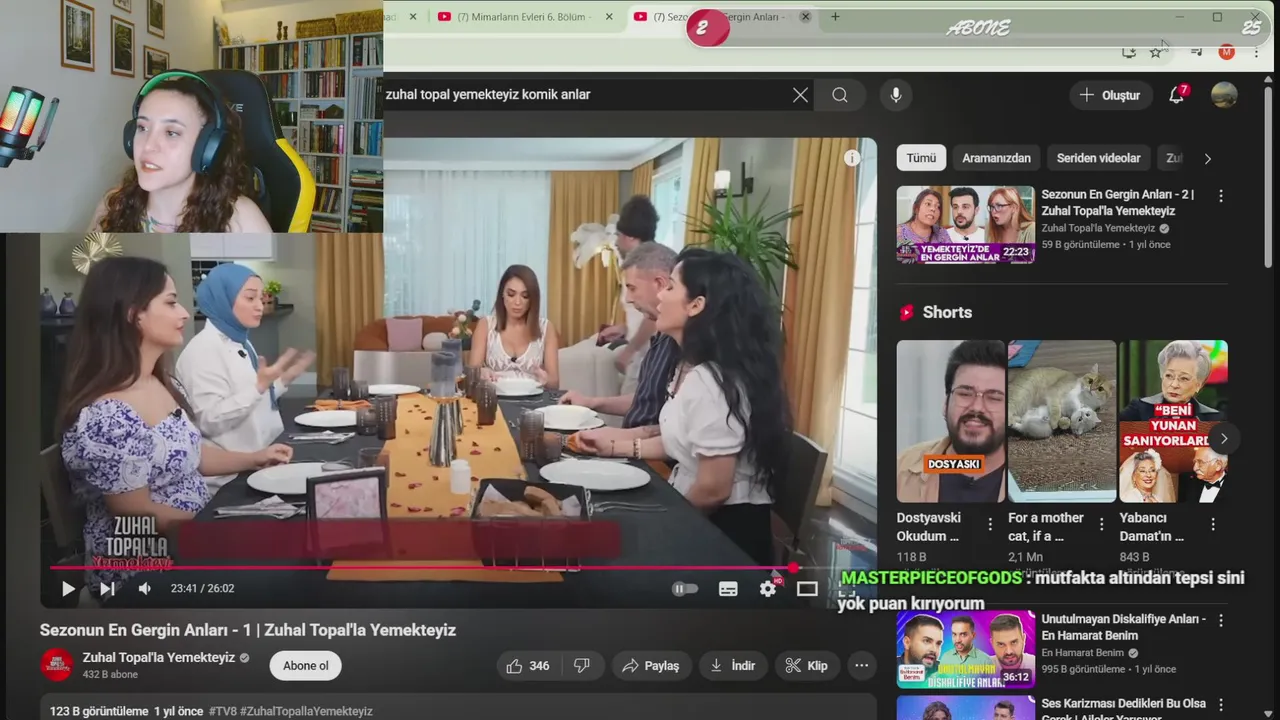Click the magnifier search button
This screenshot has height=720, width=1280.
pos(840,95)
